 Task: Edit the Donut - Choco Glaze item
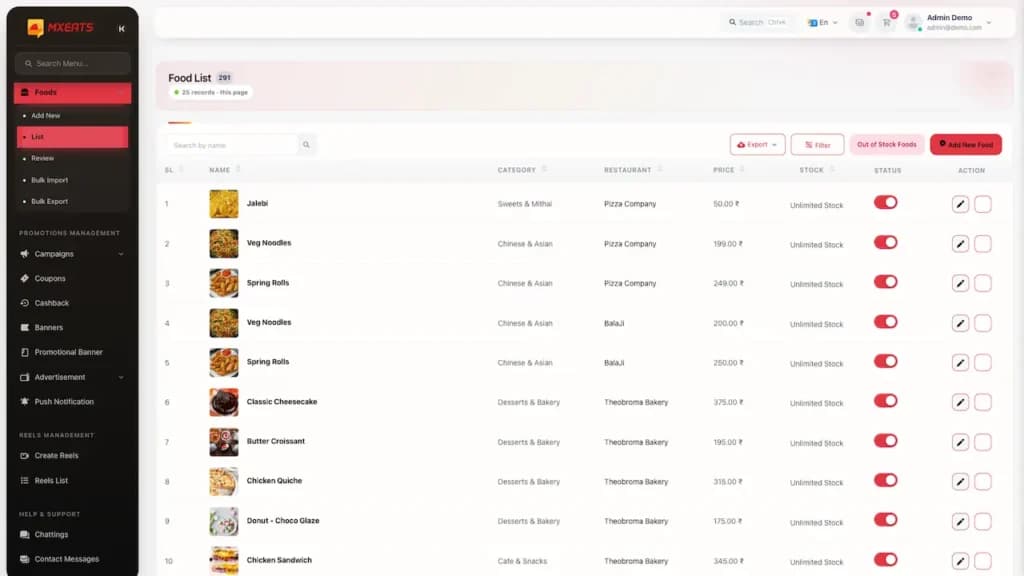pos(960,522)
